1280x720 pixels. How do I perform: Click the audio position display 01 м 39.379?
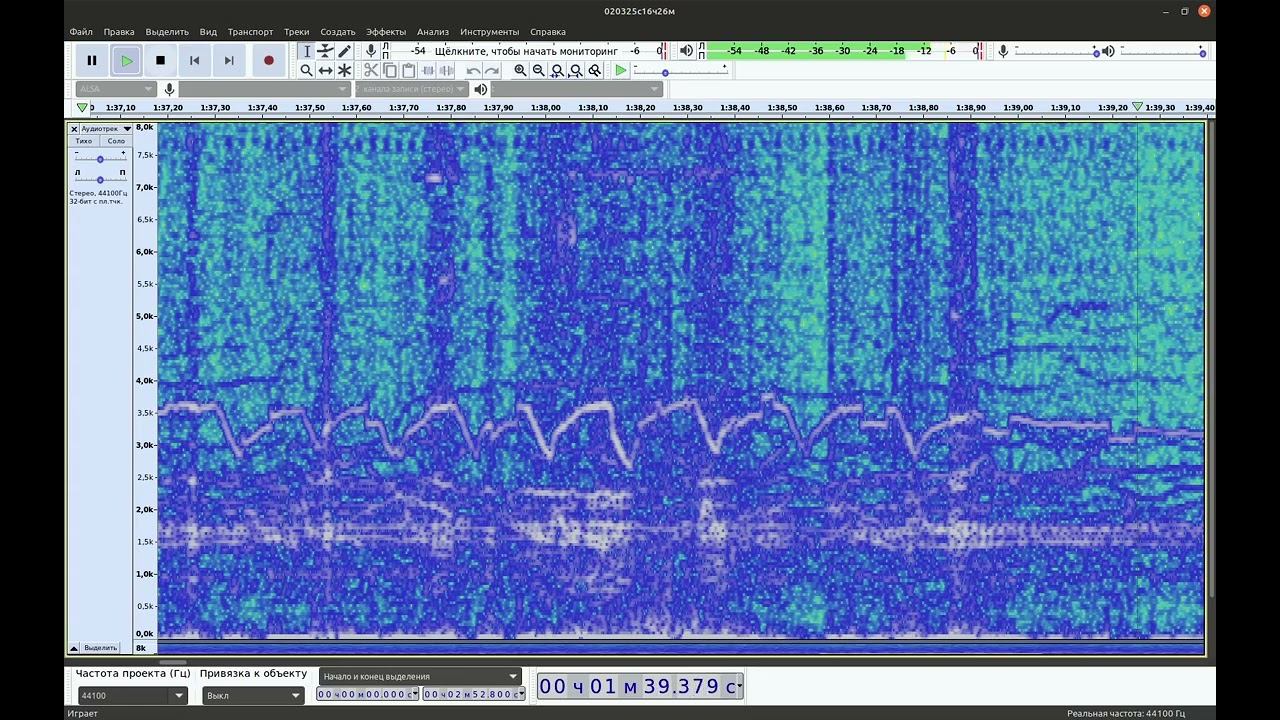coord(640,686)
